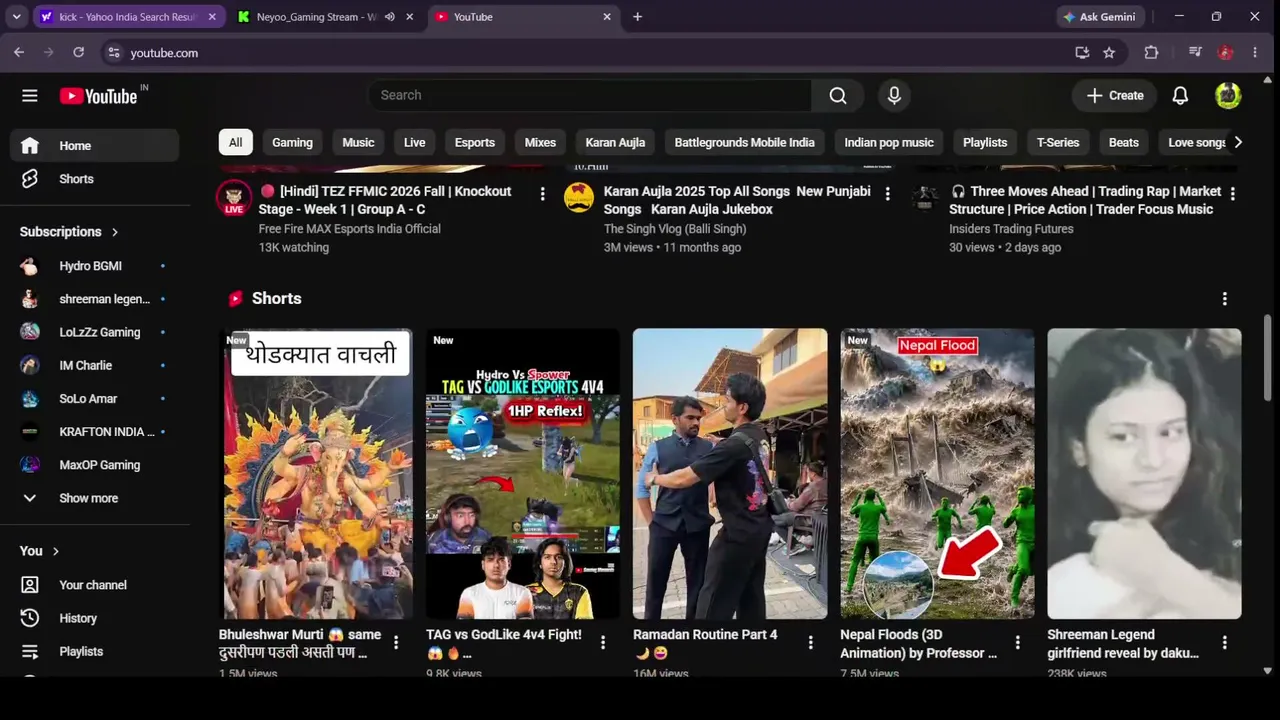The width and height of the screenshot is (1280, 720).
Task: Click the install app icon in address bar
Action: coord(1082,52)
